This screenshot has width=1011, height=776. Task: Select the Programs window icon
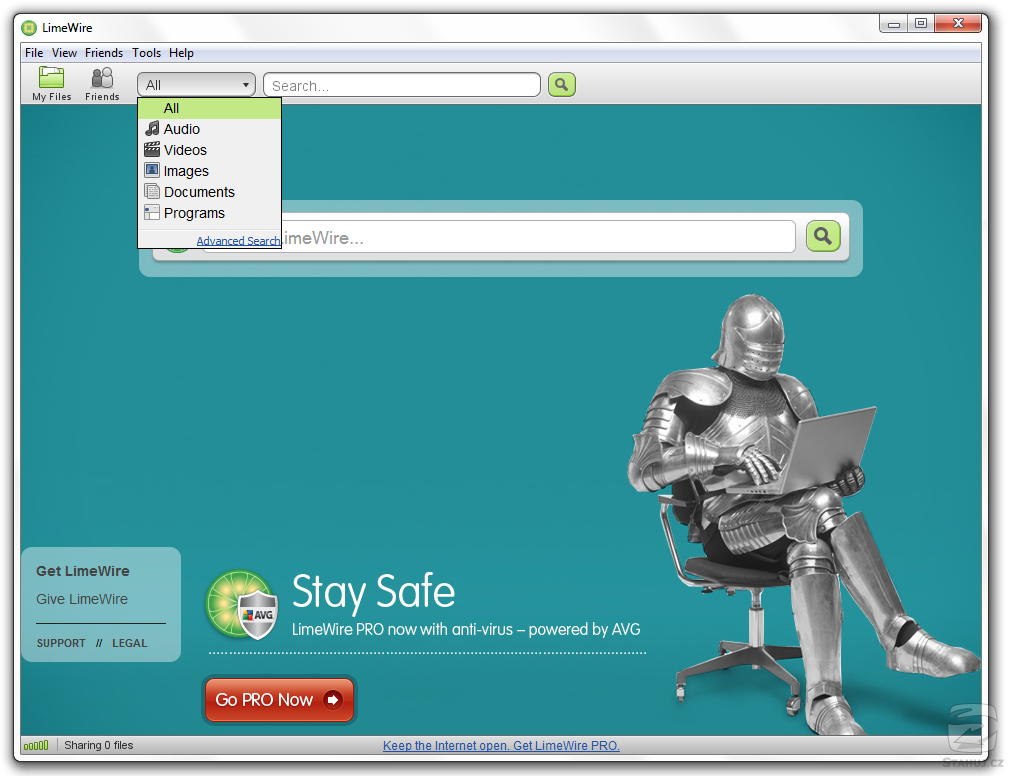pyautogui.click(x=152, y=213)
